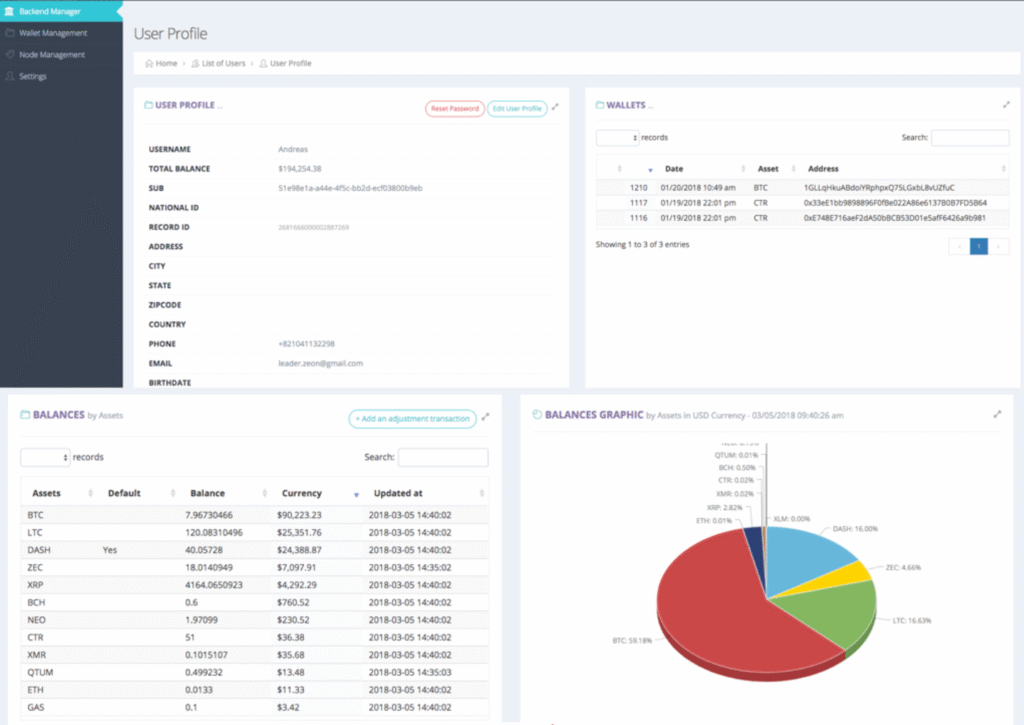
Task: Open the Wallets records-per-page dropdown
Action: coord(617,138)
